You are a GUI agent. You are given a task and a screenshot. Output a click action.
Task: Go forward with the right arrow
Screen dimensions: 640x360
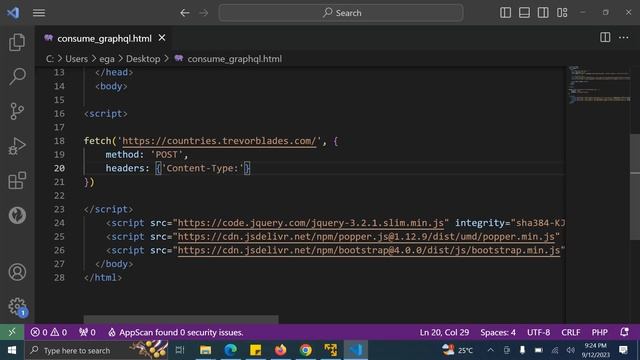[204, 13]
